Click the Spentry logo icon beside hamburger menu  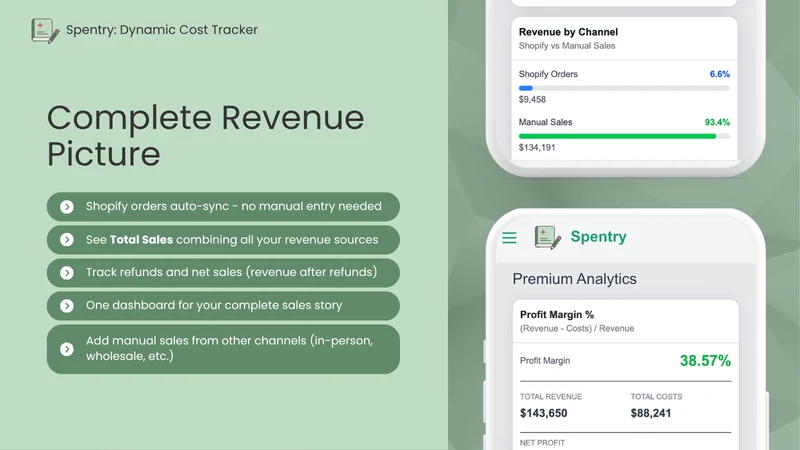(547, 237)
